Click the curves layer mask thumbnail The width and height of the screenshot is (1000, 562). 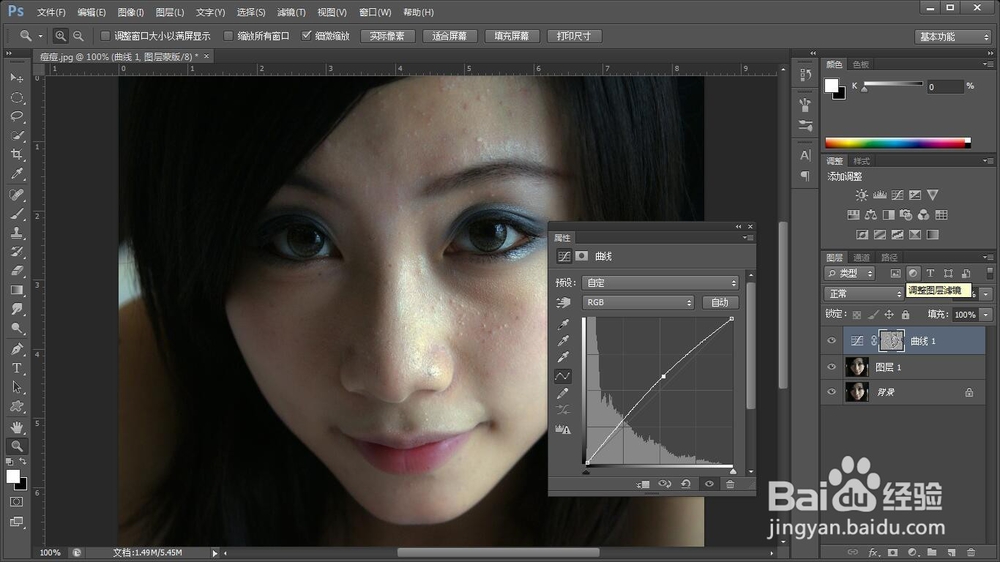[892, 341]
